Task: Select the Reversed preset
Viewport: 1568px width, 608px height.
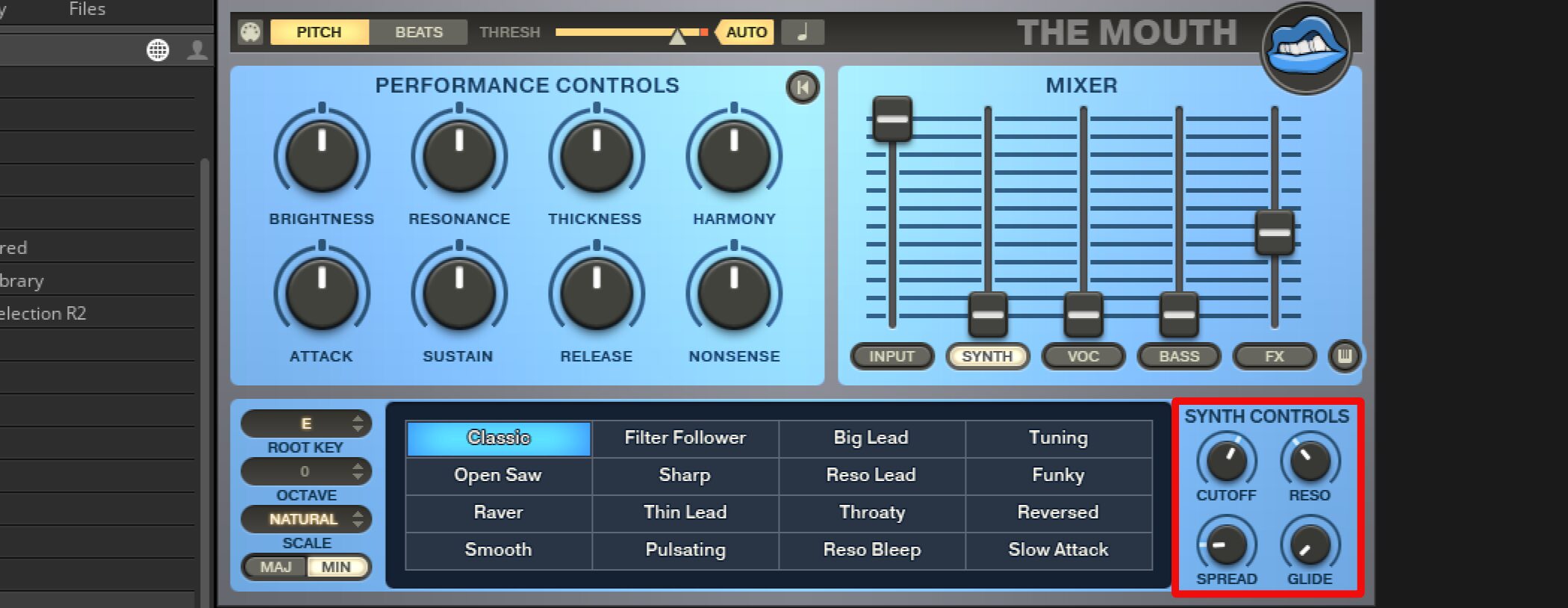Action: click(1059, 513)
